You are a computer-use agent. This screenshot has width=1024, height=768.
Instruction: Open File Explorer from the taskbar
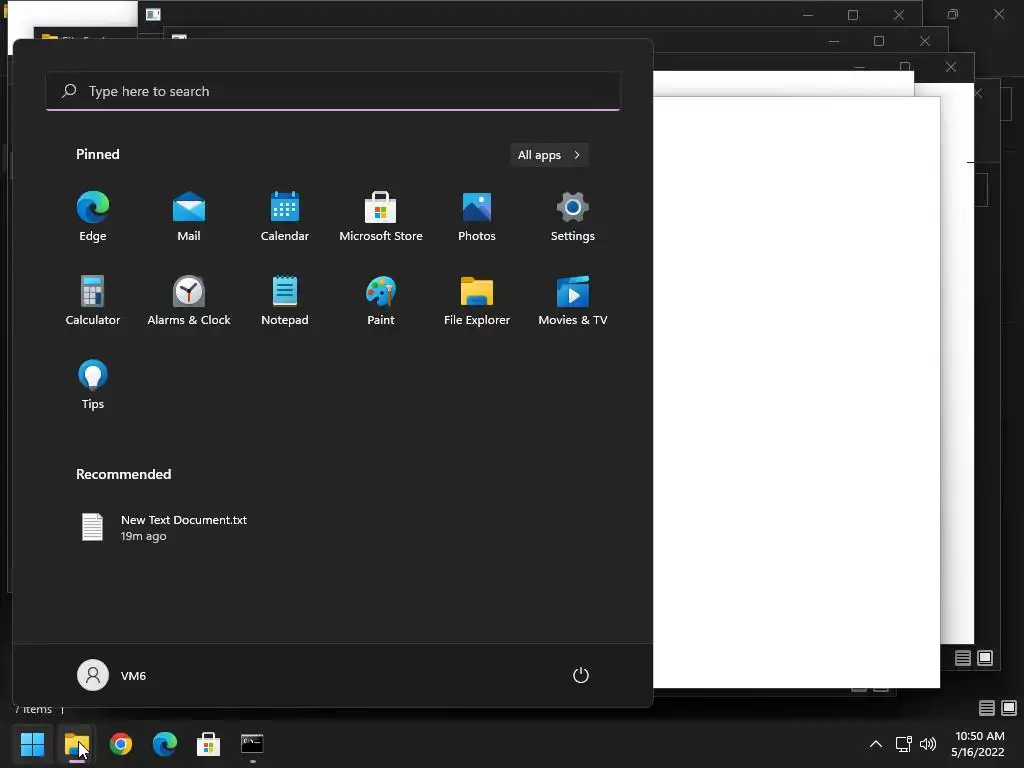76,744
